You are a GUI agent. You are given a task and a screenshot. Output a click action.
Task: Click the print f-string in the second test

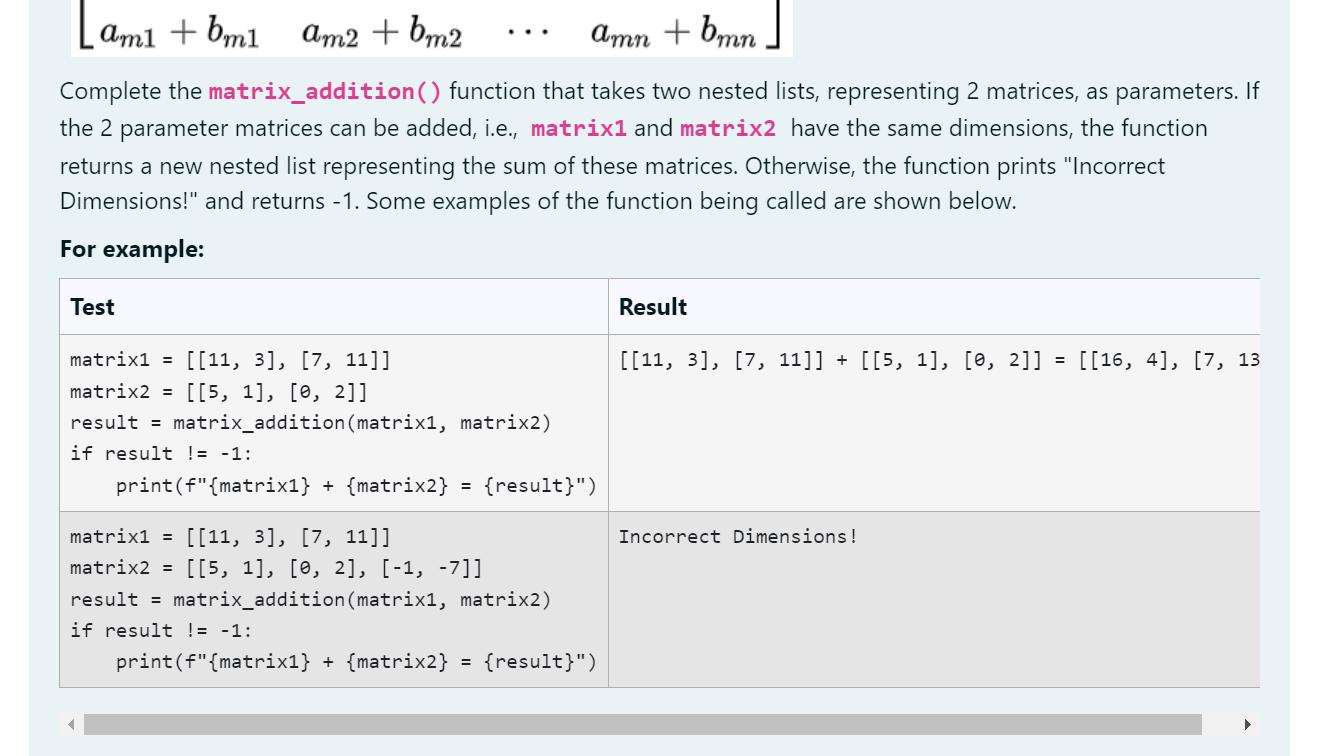(355, 661)
